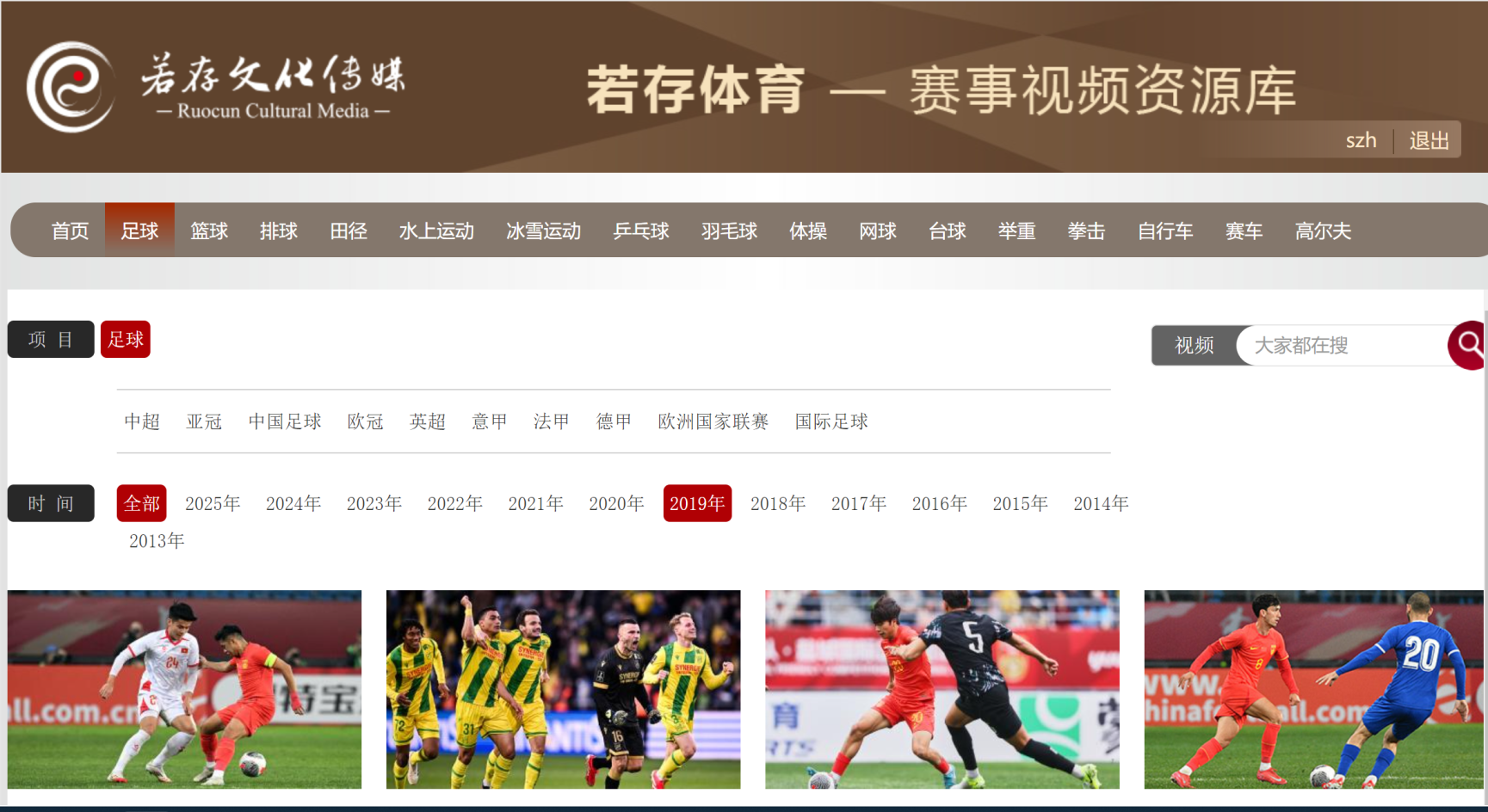The height and width of the screenshot is (812, 1488).
Task: Filter videos by 英超 league
Action: (428, 421)
